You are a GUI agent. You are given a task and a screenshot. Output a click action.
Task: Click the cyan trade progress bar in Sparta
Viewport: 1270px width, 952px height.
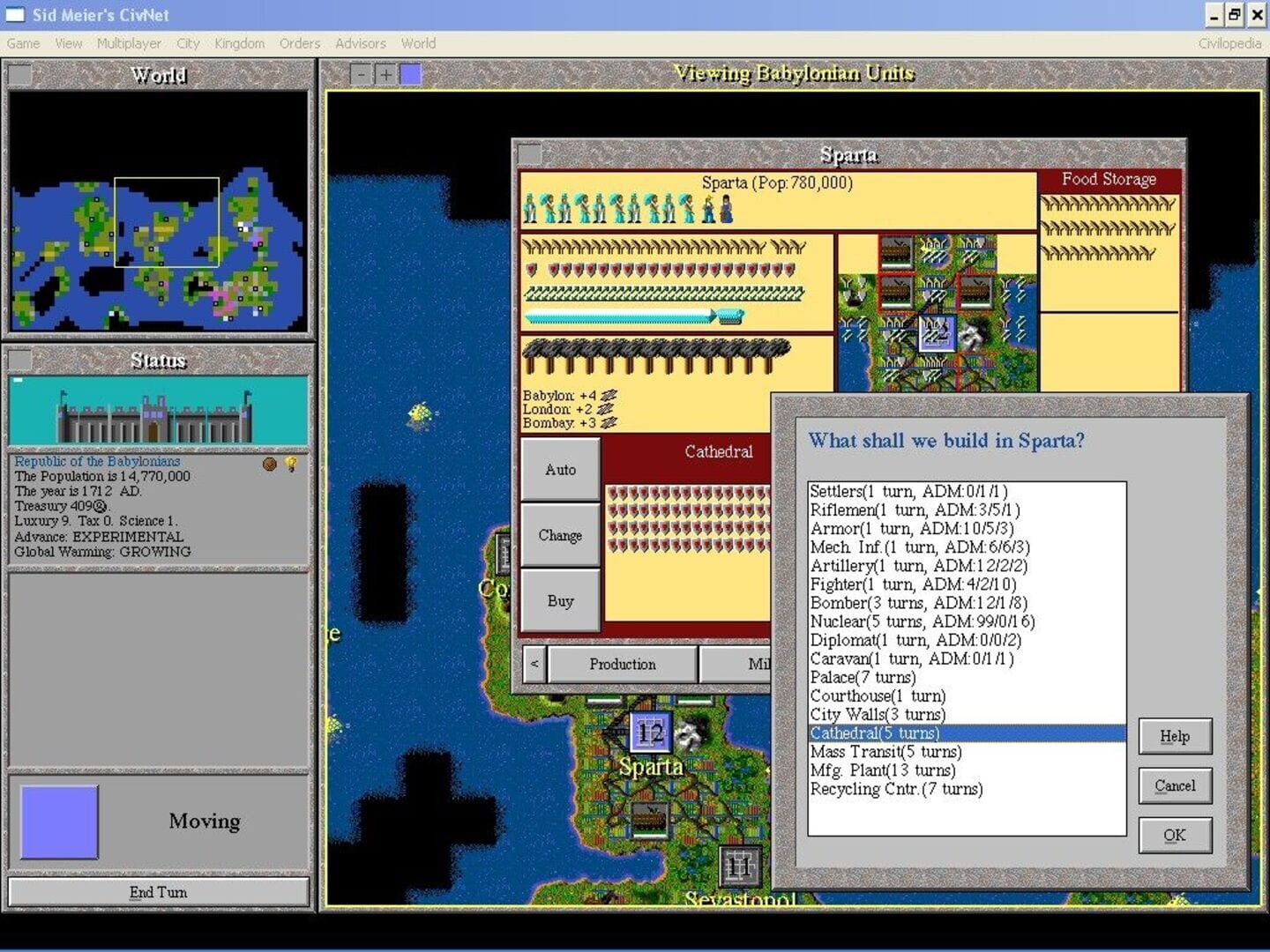click(617, 315)
